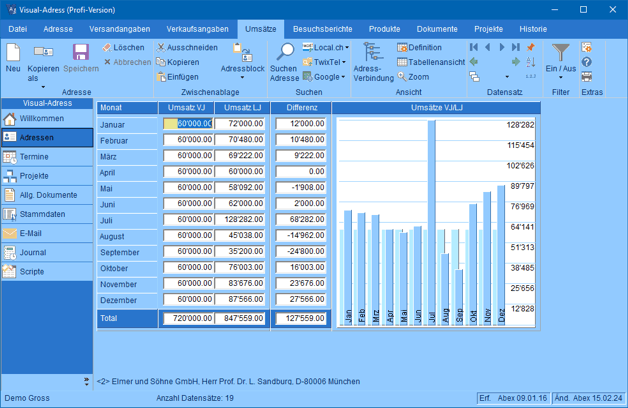The height and width of the screenshot is (408, 628).
Task: Jump to last record
Action: point(516,47)
